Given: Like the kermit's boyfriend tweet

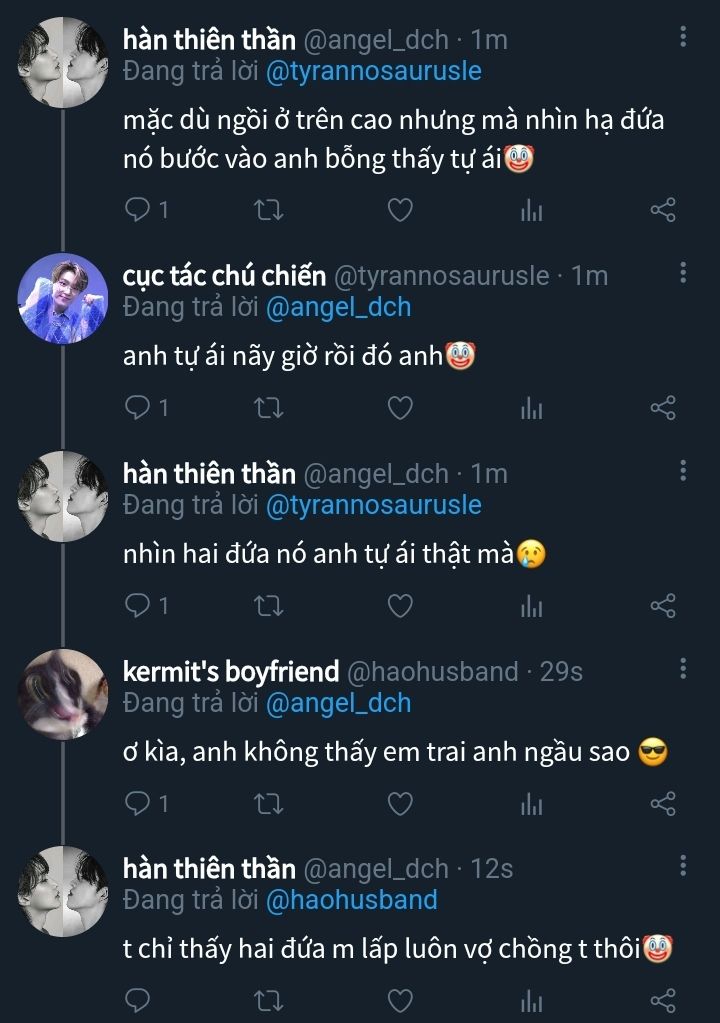Looking at the screenshot, I should 400,804.
